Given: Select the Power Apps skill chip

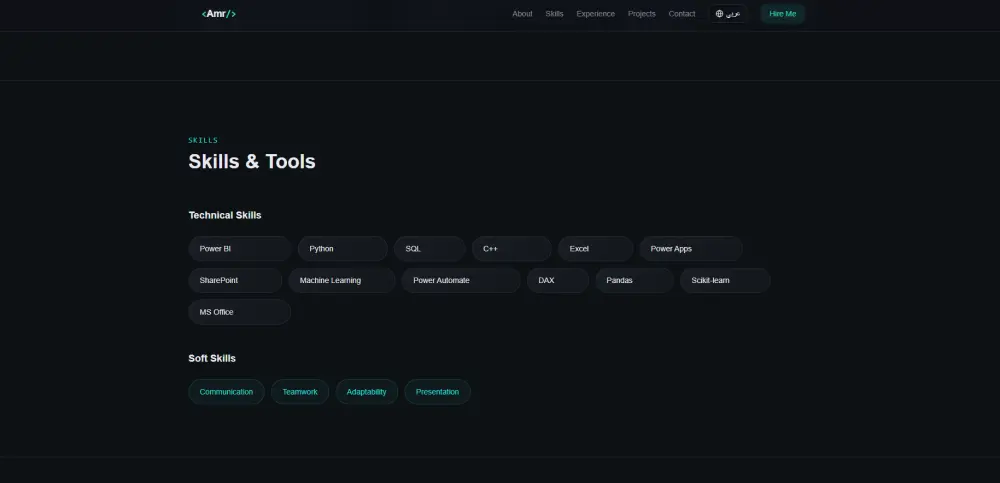Looking at the screenshot, I should click(x=691, y=249).
